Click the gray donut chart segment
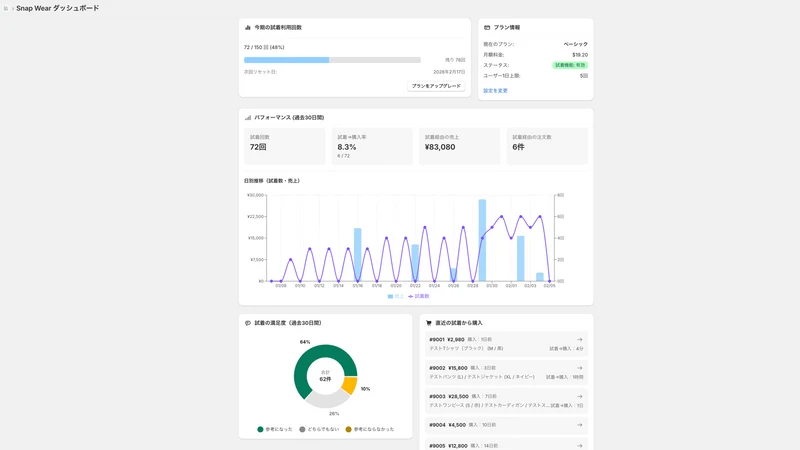This screenshot has height=450, width=800. pyautogui.click(x=327, y=400)
